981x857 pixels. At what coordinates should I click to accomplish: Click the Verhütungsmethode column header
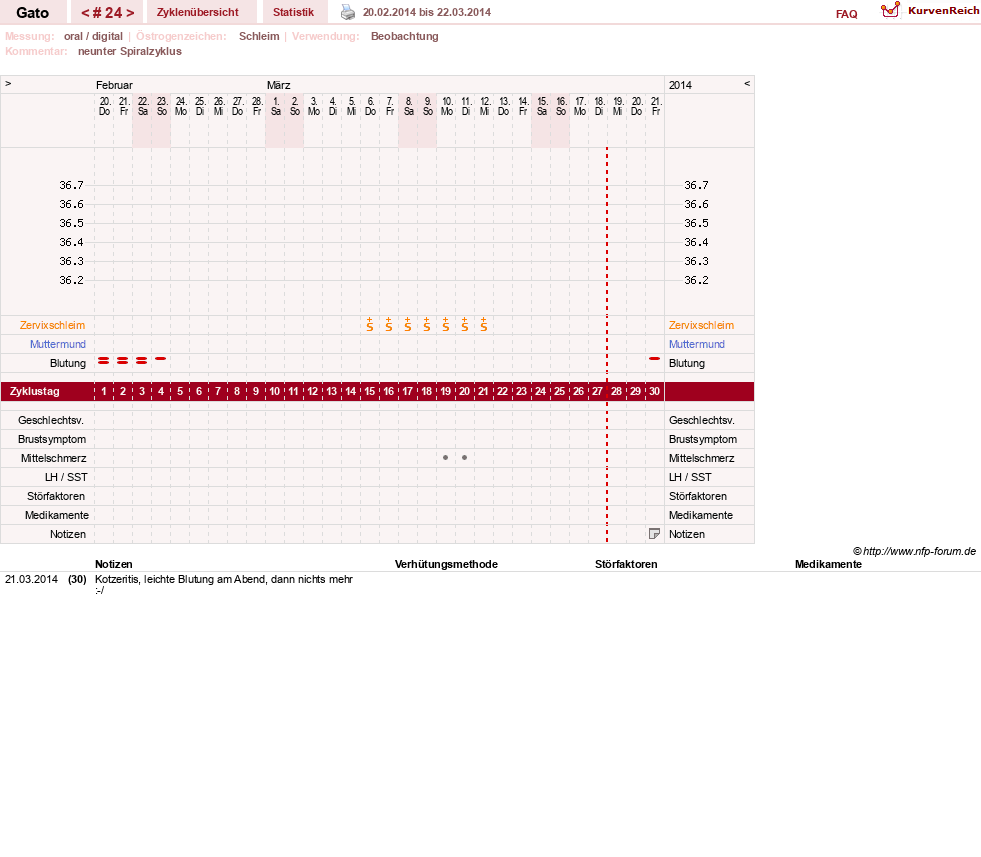click(x=446, y=564)
